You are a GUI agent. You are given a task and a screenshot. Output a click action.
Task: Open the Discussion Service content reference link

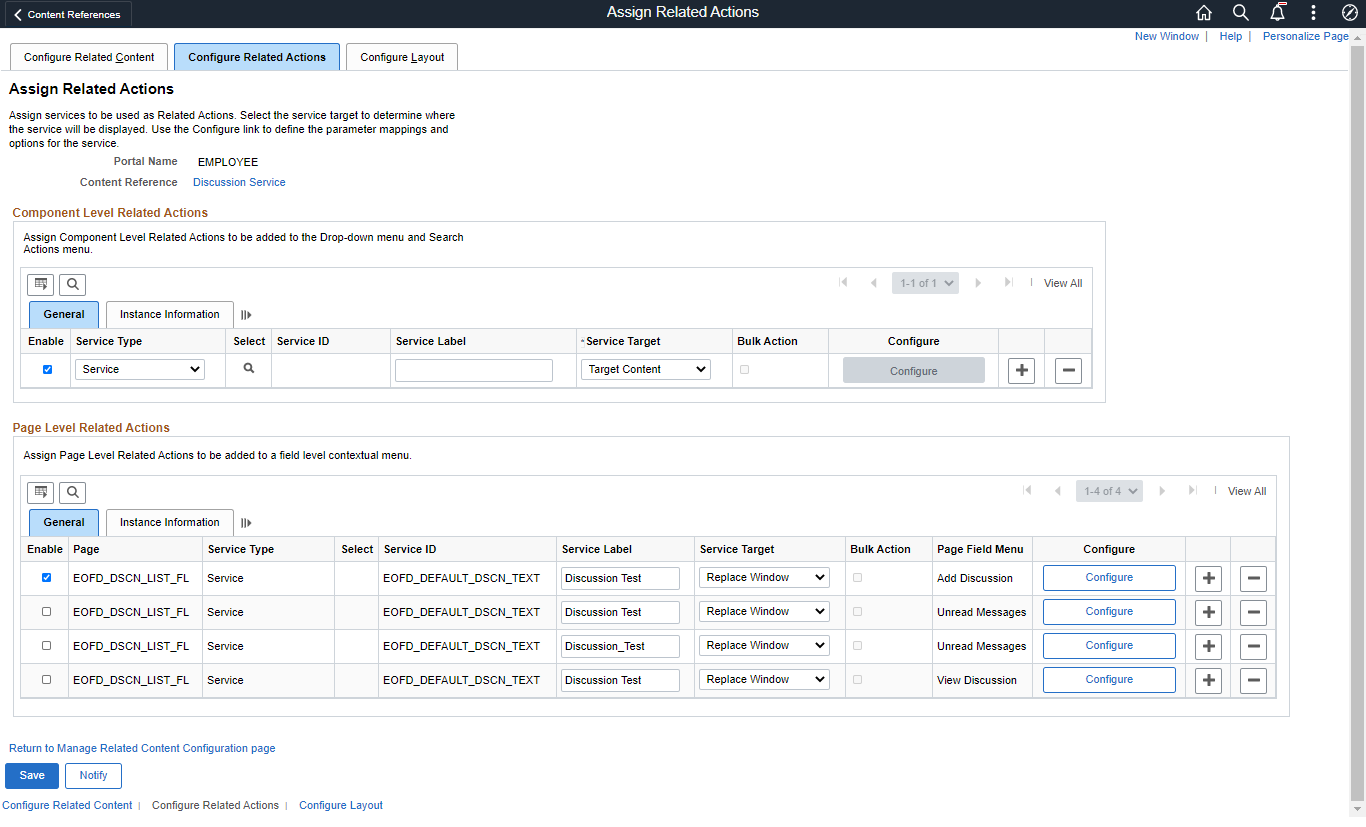(x=239, y=182)
